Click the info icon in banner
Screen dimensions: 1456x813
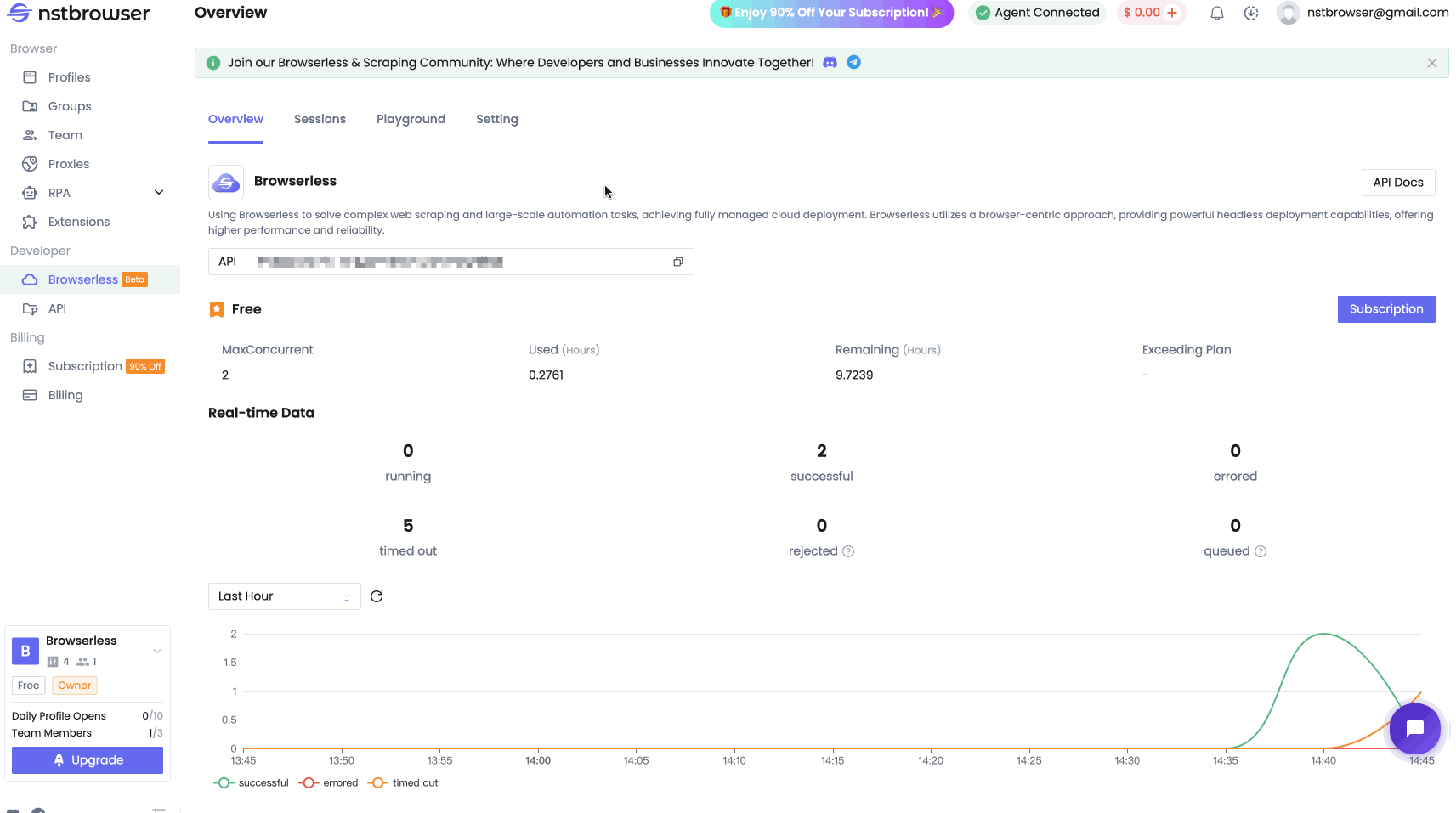click(x=213, y=63)
